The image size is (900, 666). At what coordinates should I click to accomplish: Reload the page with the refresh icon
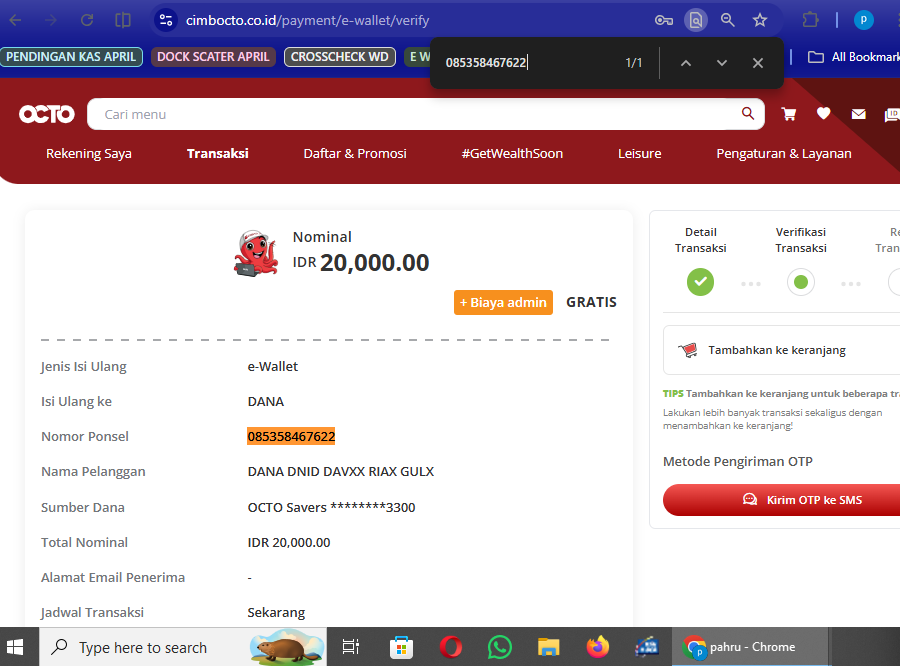pos(87,21)
